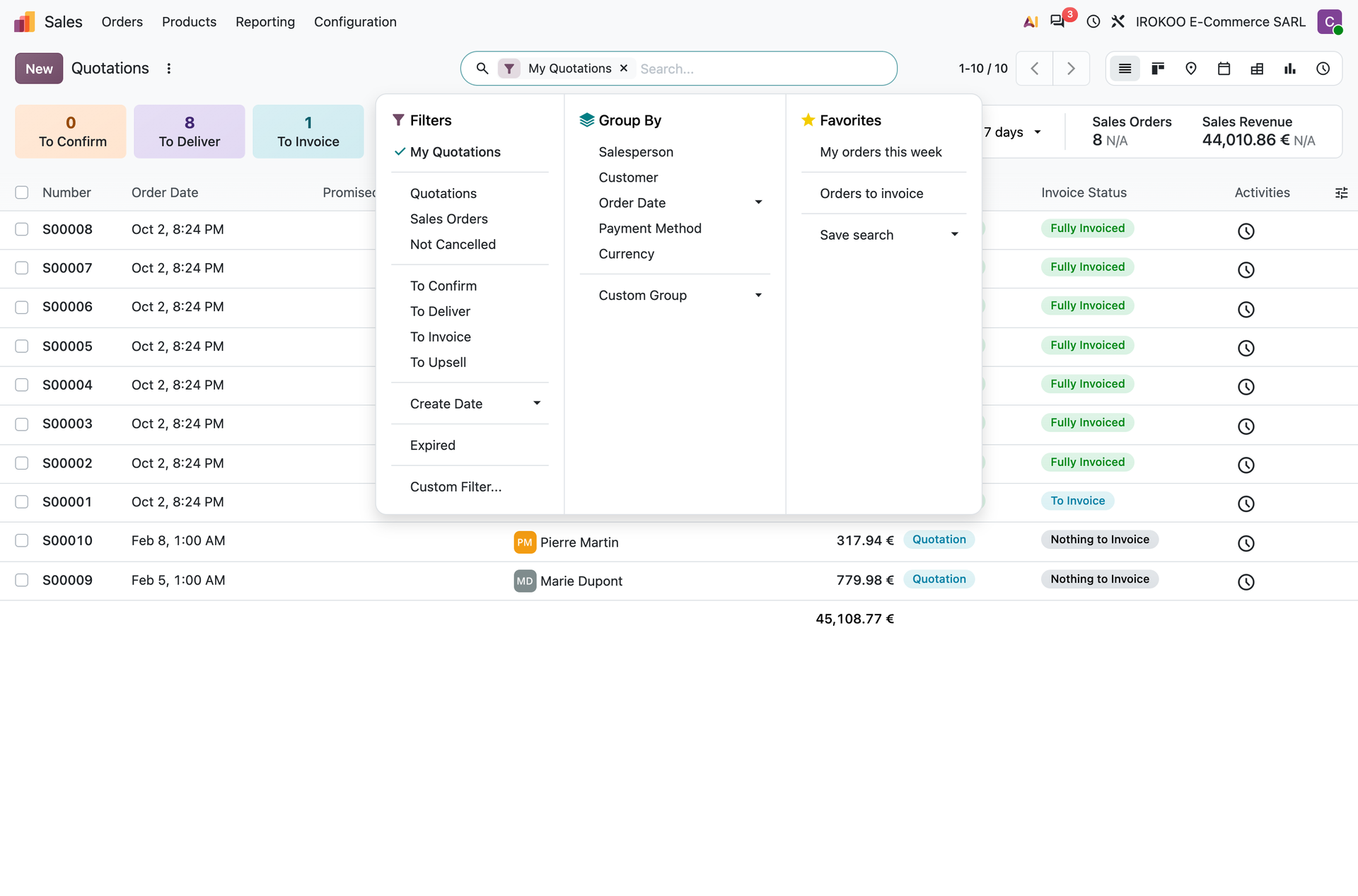This screenshot has height=896, width=1358.
Task: Select the List view icon
Action: coord(1125,69)
